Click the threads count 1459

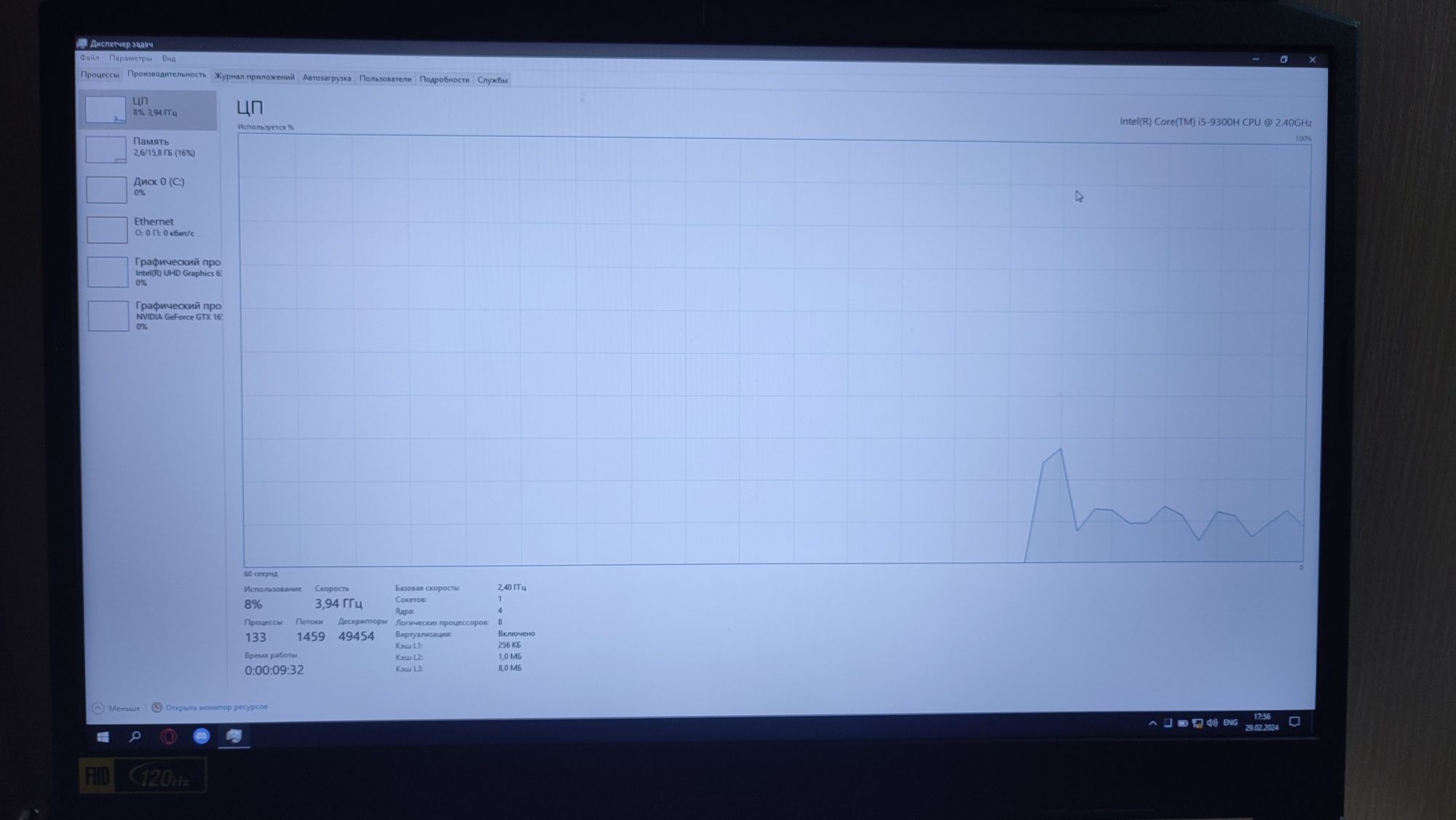310,636
